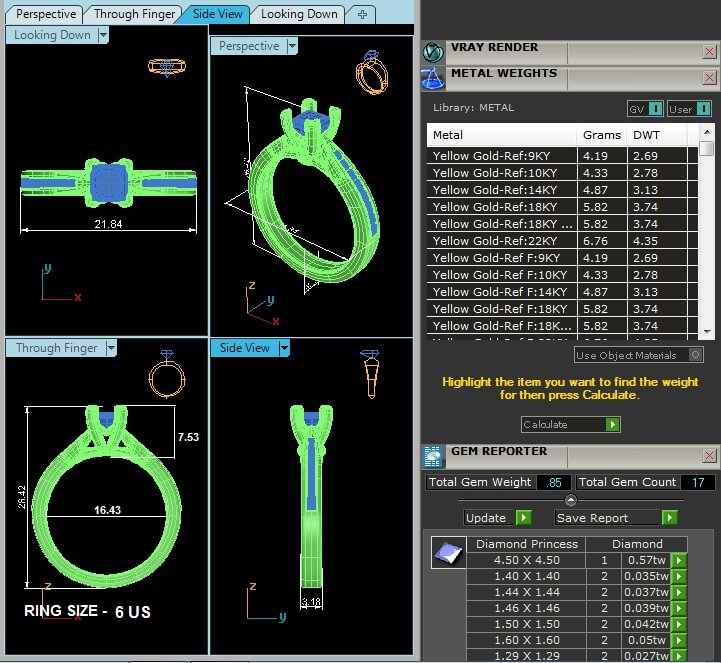
Task: Open the Through Finger viewport dropdown arrow
Action: (x=111, y=348)
